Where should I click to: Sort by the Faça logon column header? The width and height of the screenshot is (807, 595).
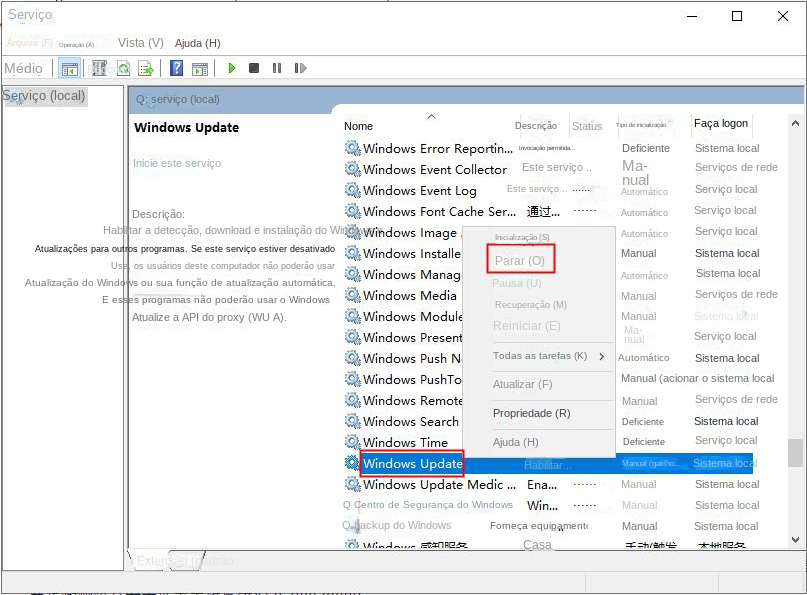(721, 124)
